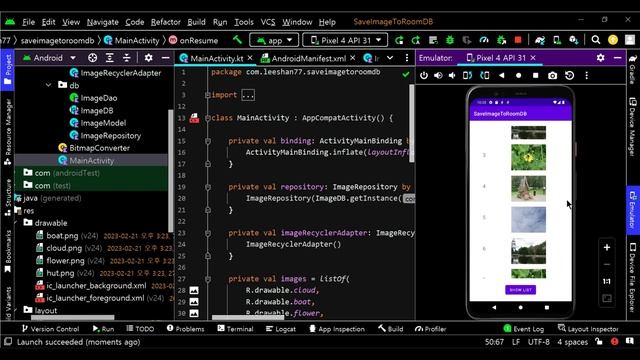Open the Refactor menu
Screen dimensions: 640x360
click(165, 22)
